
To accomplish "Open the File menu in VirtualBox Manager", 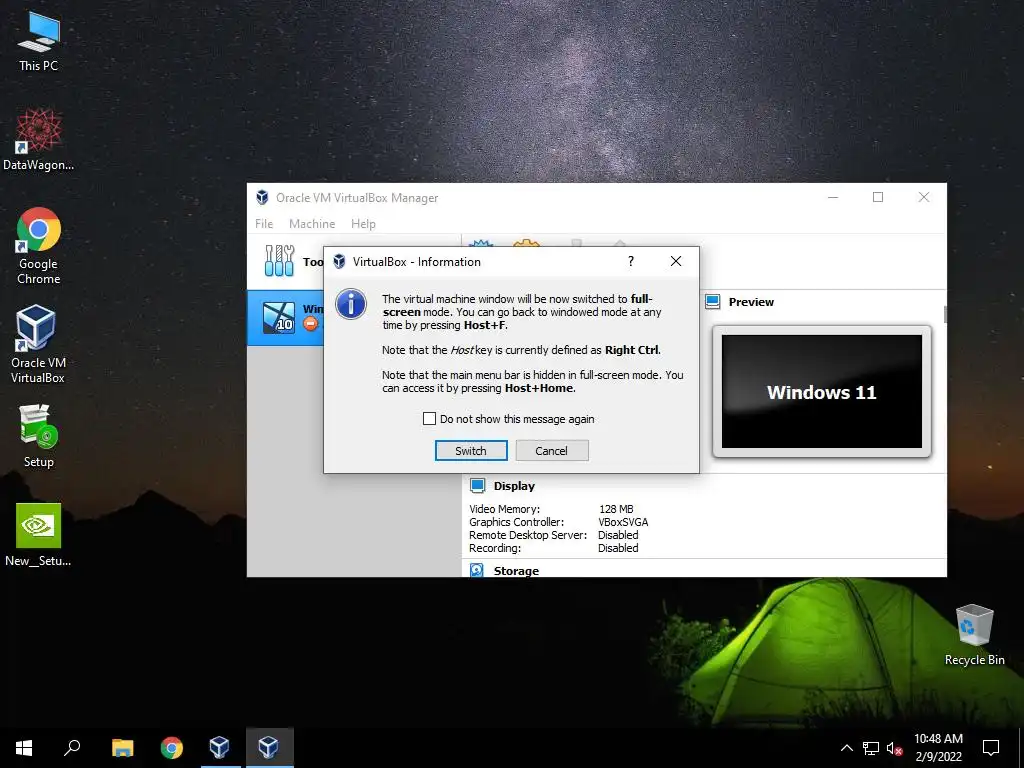I will 264,223.
